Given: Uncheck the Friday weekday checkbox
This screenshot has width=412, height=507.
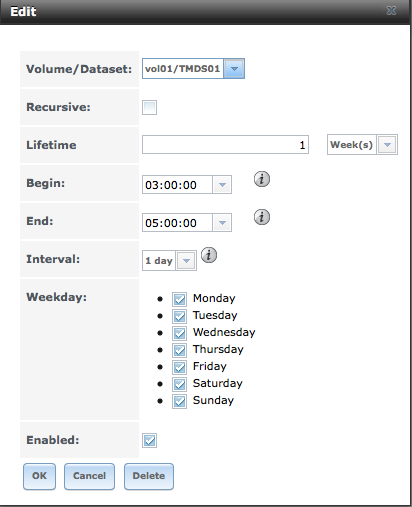Looking at the screenshot, I should coord(179,367).
